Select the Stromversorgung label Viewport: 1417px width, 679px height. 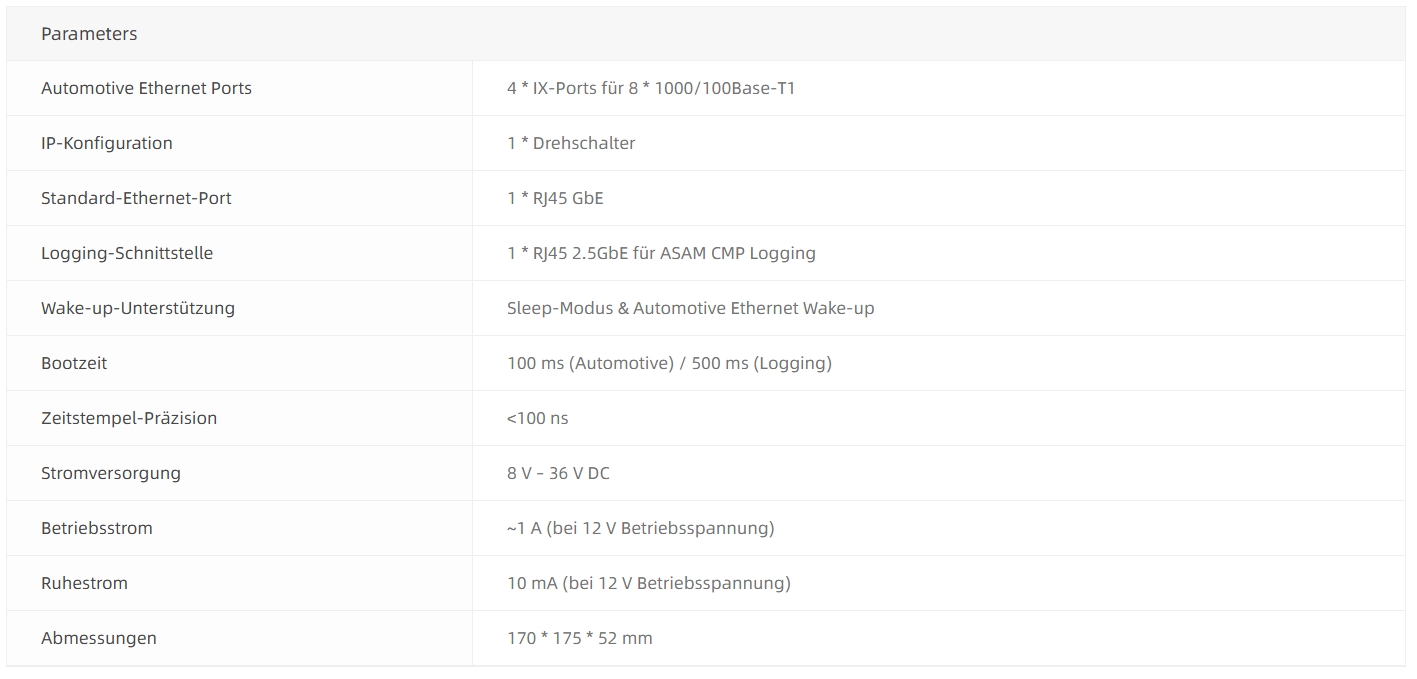111,473
